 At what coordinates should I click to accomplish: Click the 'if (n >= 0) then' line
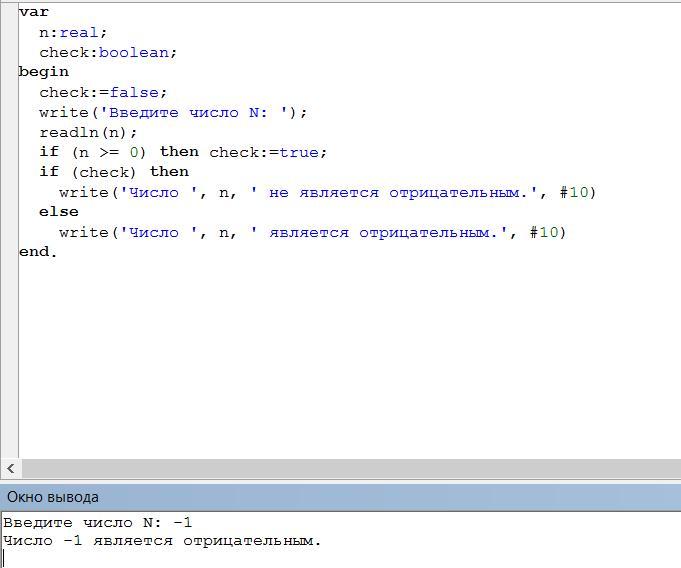click(183, 152)
